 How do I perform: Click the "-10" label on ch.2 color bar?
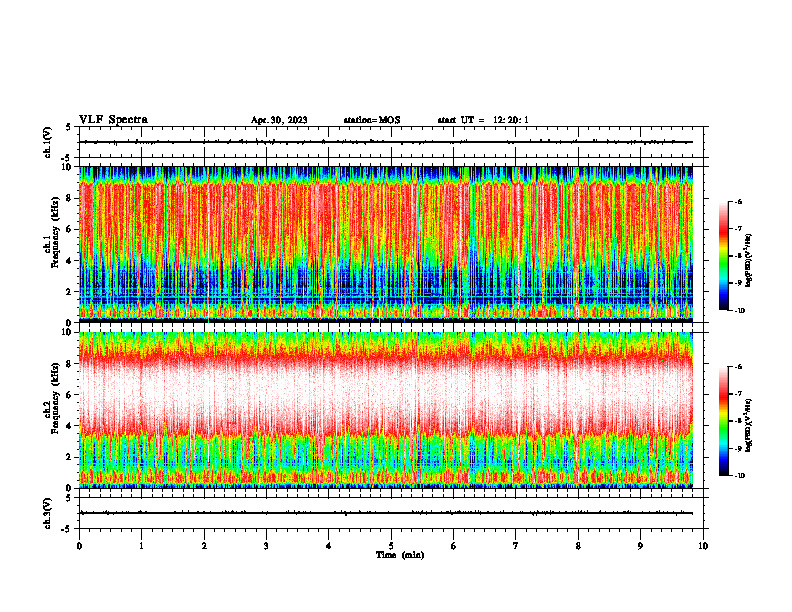(x=739, y=476)
